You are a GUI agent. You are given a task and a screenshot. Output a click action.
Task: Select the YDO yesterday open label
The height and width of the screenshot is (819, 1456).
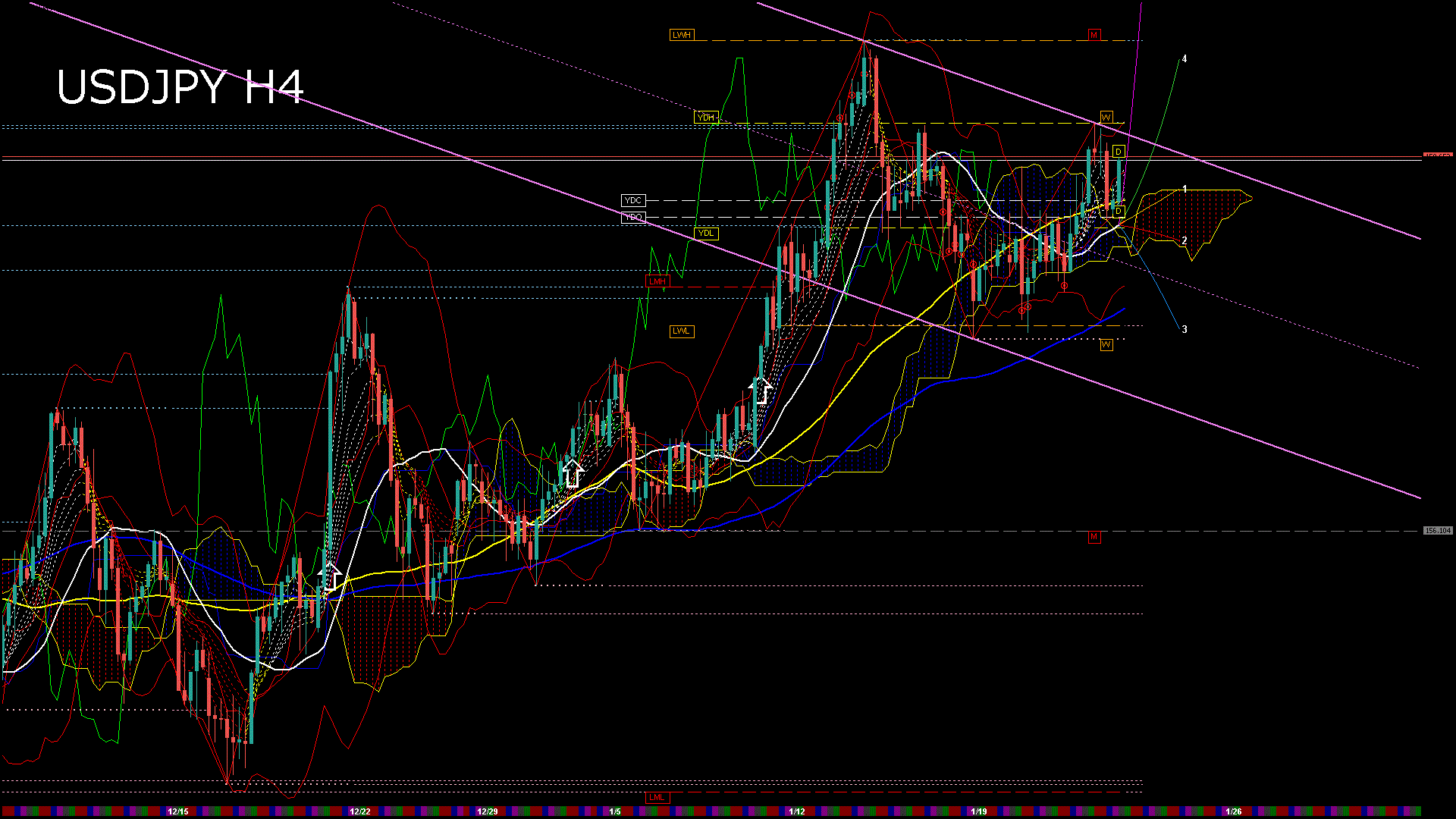tap(634, 216)
